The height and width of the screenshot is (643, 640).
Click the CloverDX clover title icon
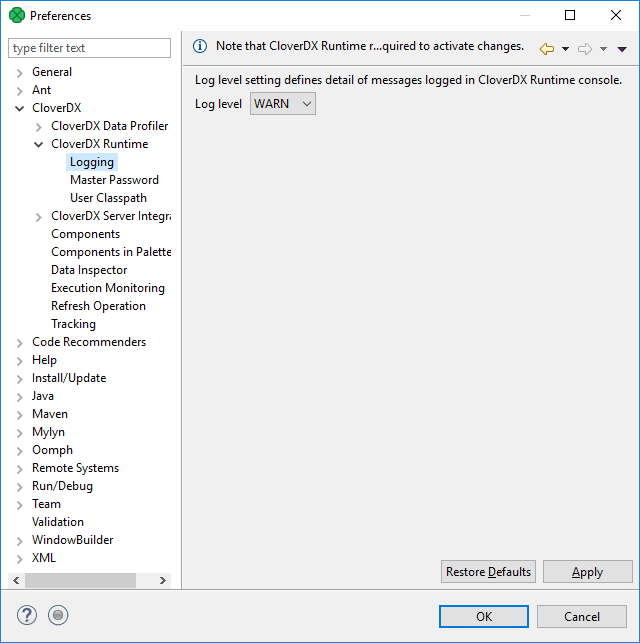click(17, 16)
